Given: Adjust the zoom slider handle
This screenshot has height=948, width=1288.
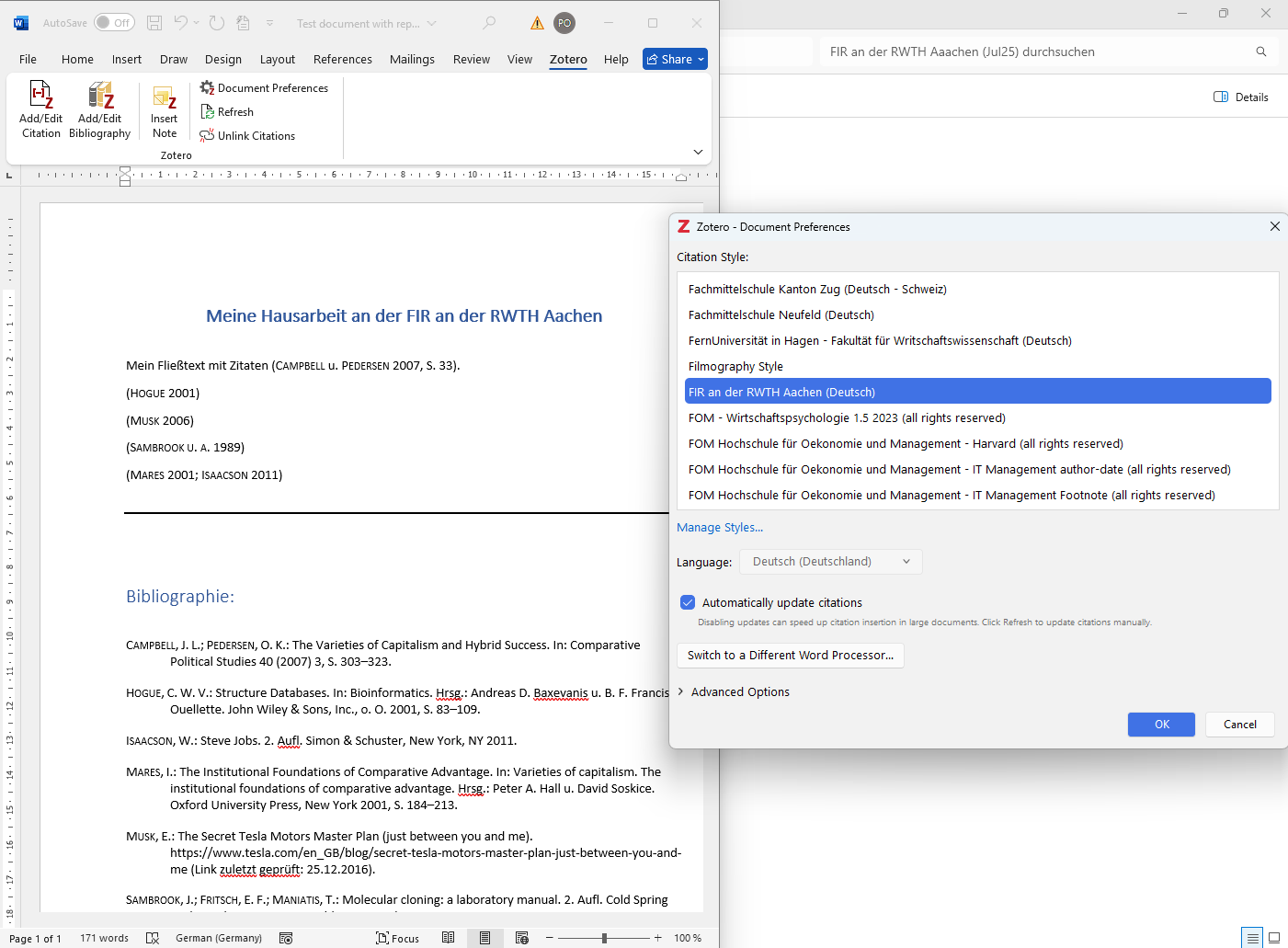Looking at the screenshot, I should [604, 938].
